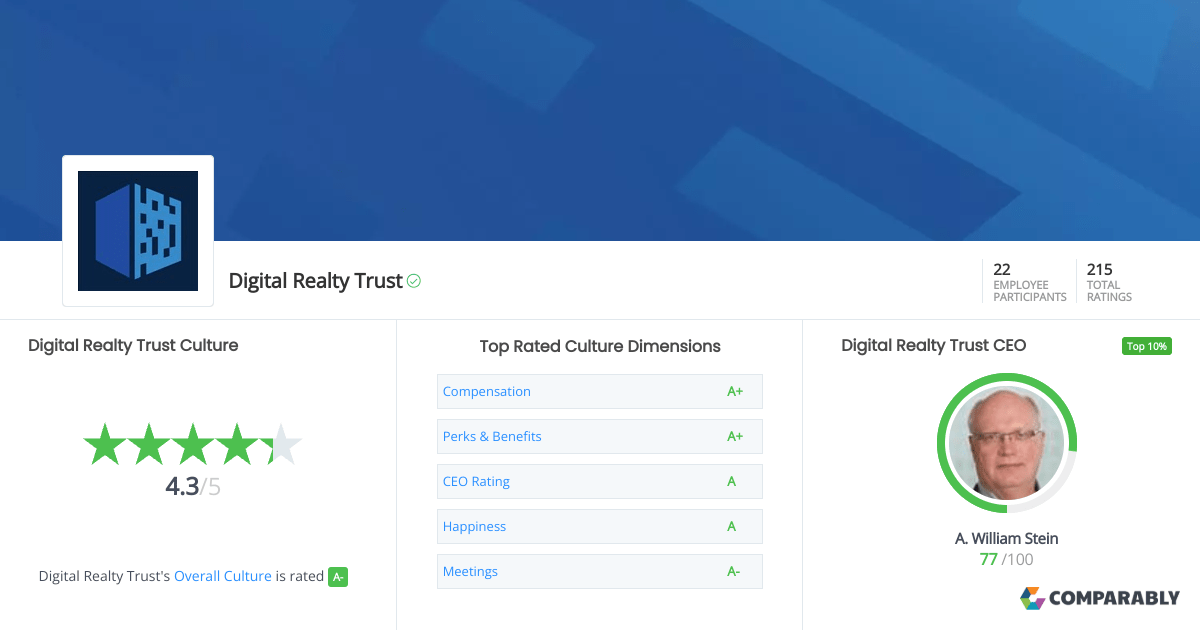1200x630 pixels.
Task: Click the Top Rated Culture Dimensions heading
Action: pyautogui.click(x=600, y=346)
